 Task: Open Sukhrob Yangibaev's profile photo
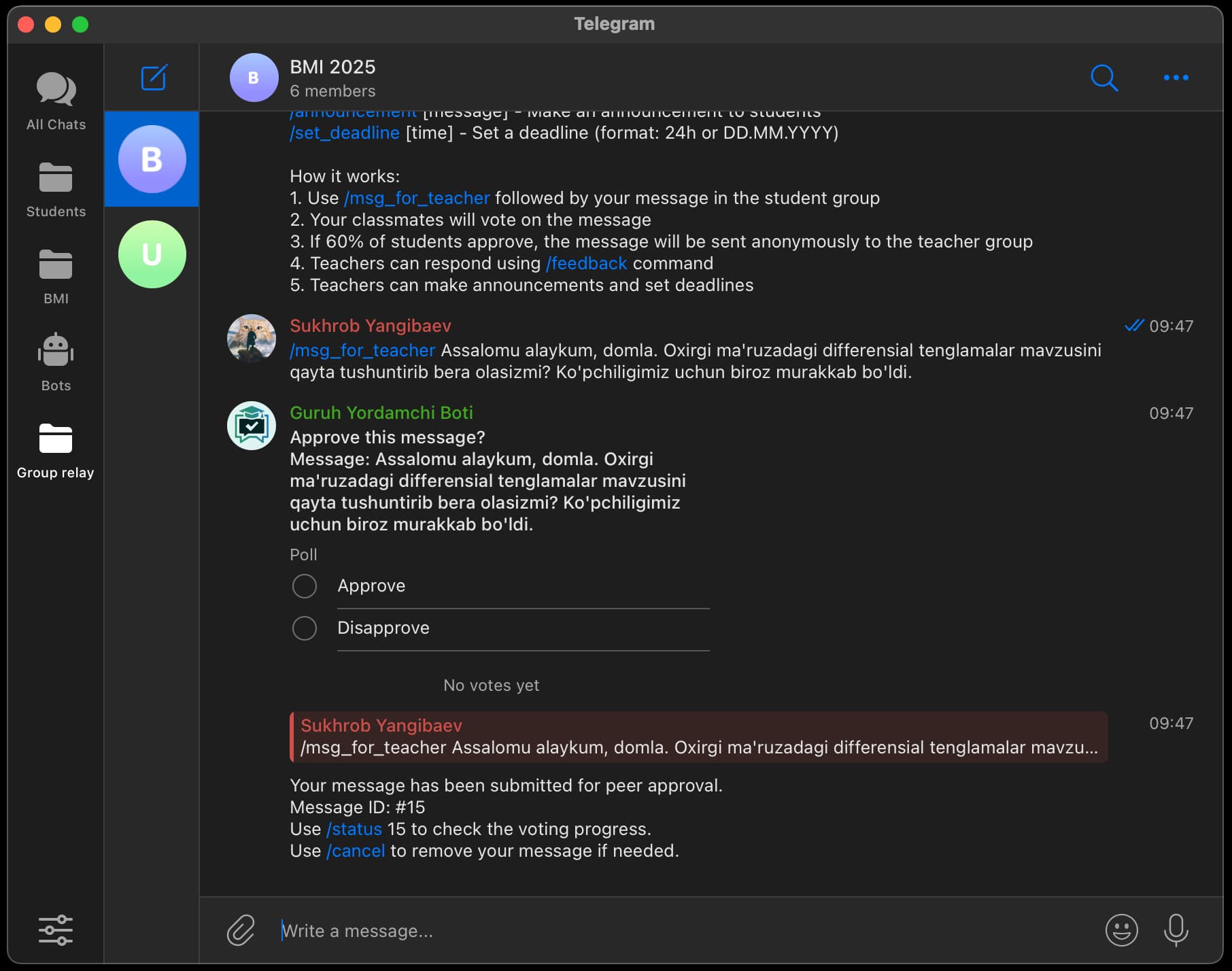(252, 338)
